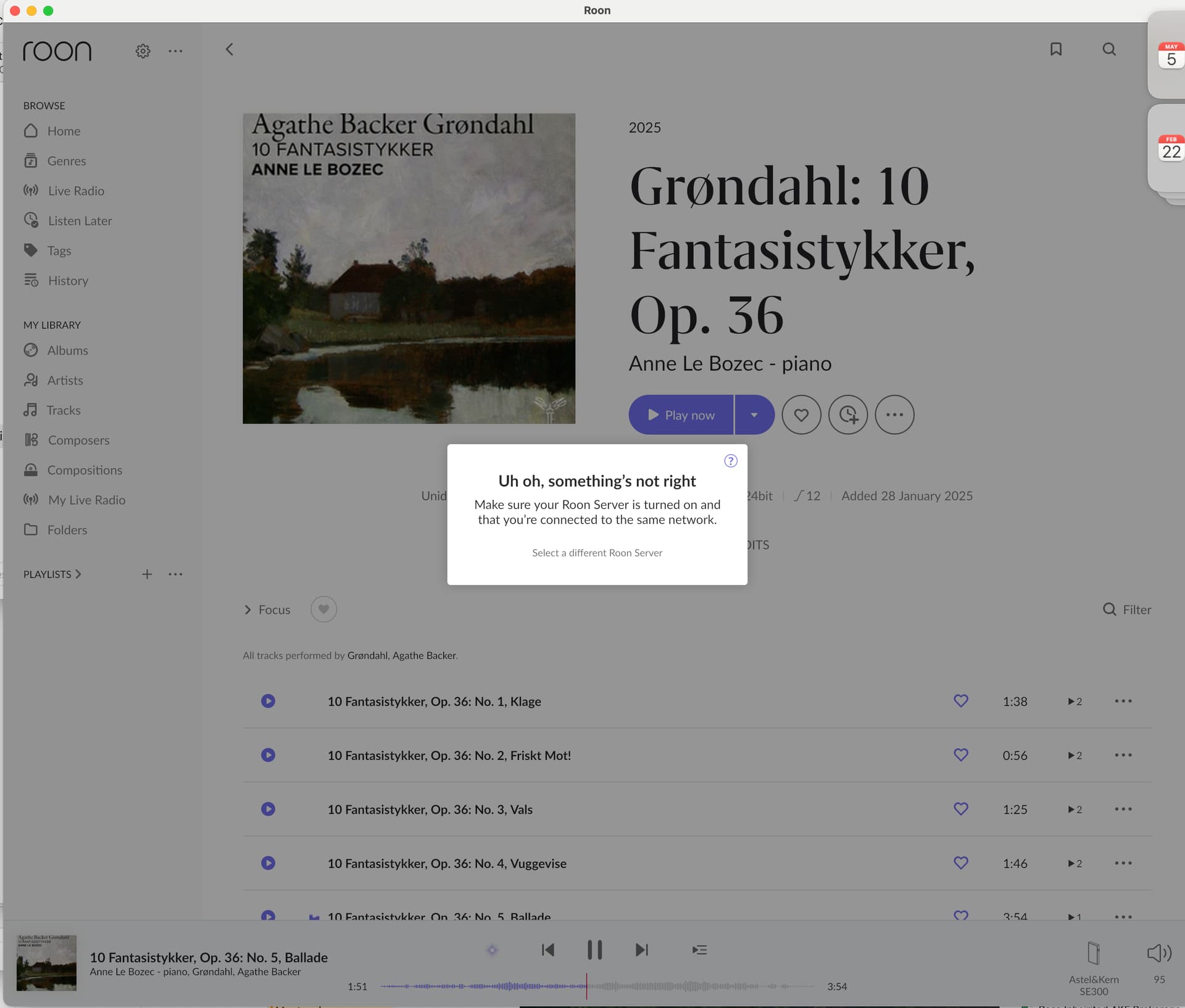Click the Play now button
Image resolution: width=1185 pixels, height=1008 pixels.
pos(681,415)
